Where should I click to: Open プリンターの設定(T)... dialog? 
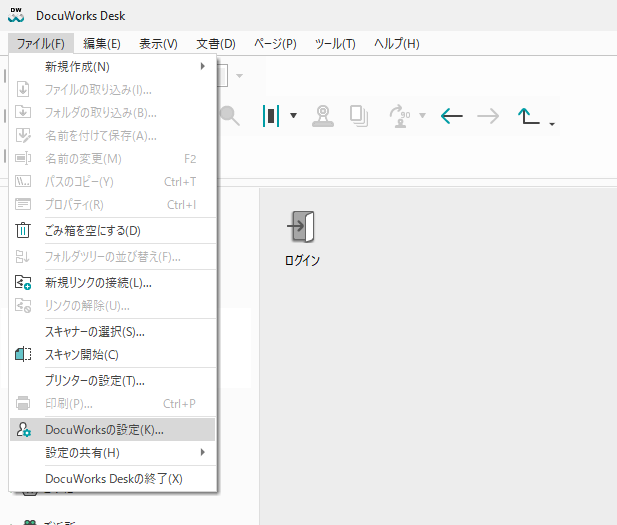(x=113, y=381)
